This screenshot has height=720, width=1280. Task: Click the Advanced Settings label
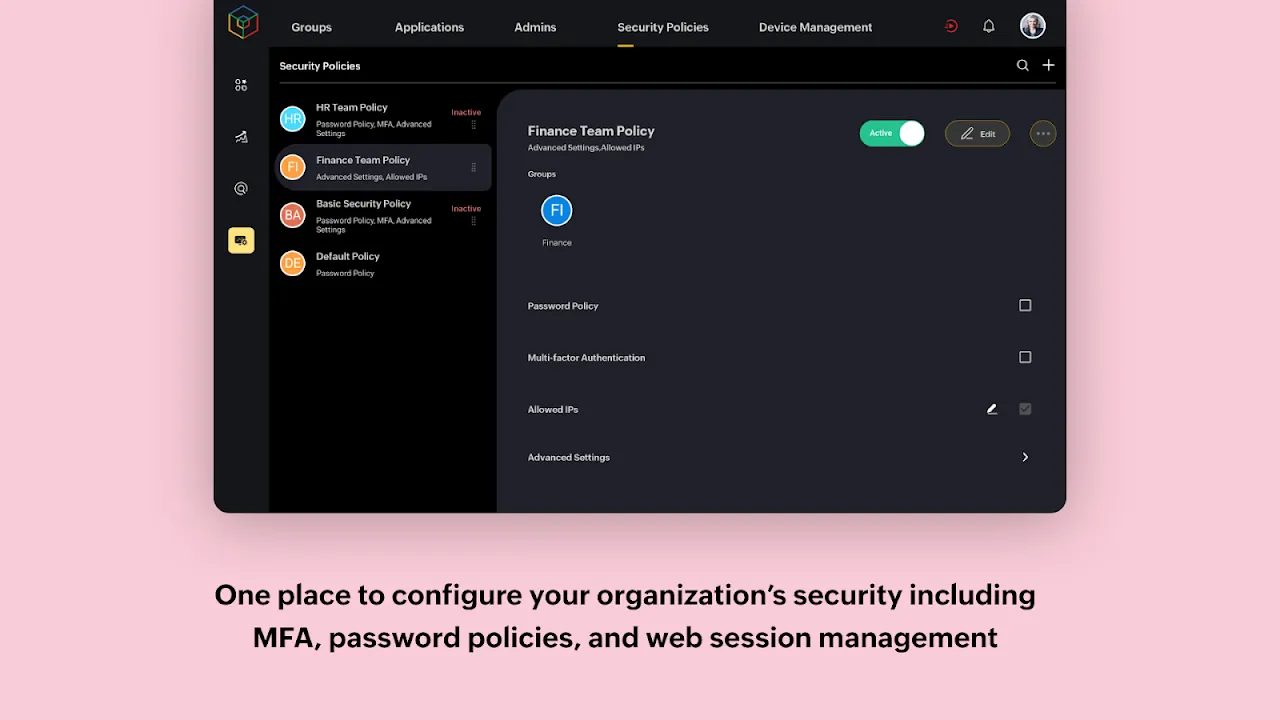coord(569,458)
